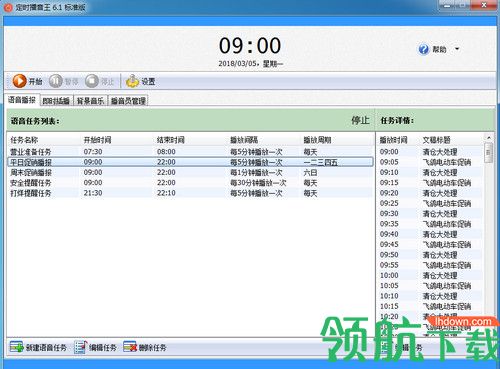Image resolution: width=500 pixels, height=369 pixels.
Task: Click the 08:00 end time cell
Action: coord(166,152)
